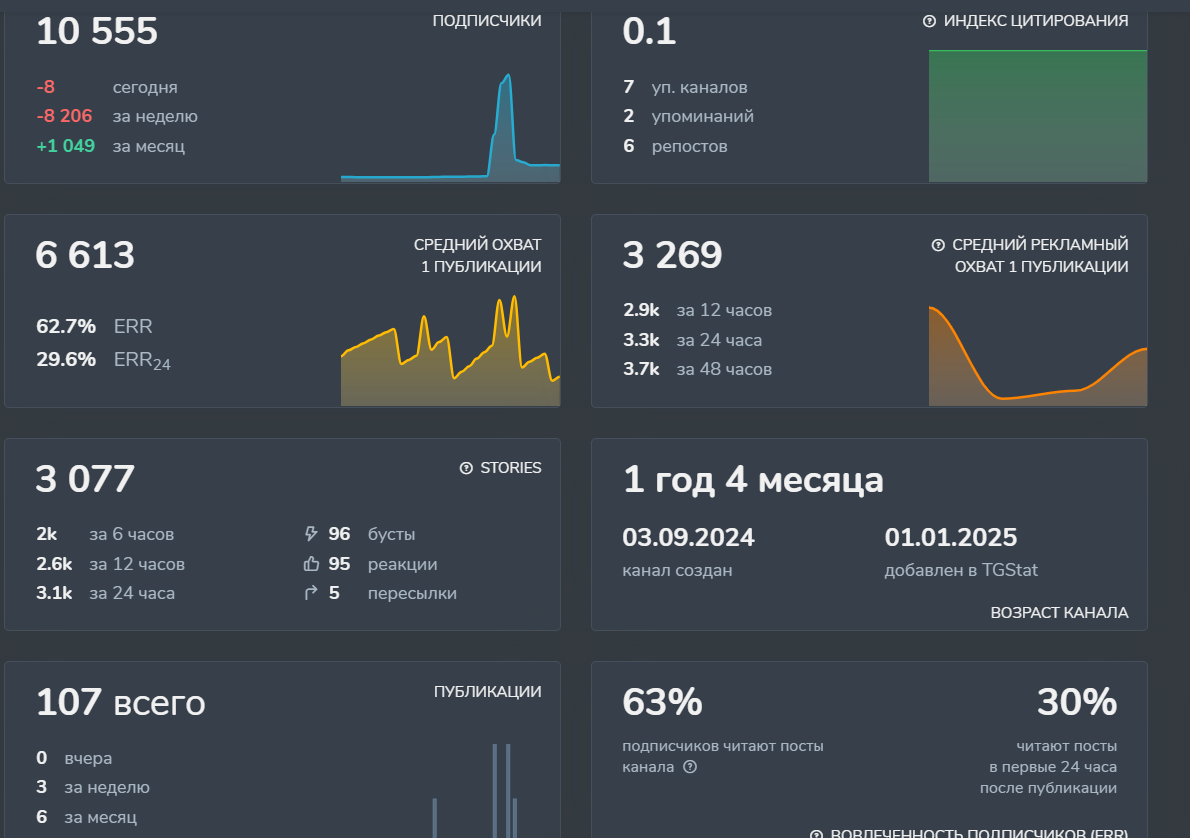Click the forward arrow пересылки icon
The height and width of the screenshot is (838, 1190).
(310, 593)
